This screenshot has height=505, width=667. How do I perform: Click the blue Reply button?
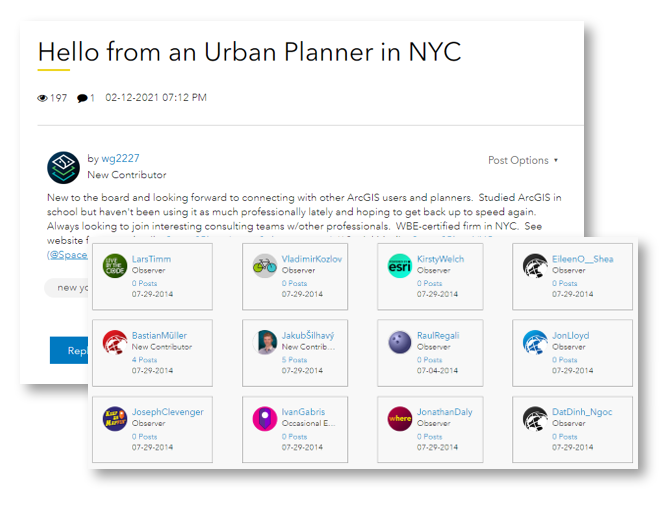pyautogui.click(x=69, y=351)
